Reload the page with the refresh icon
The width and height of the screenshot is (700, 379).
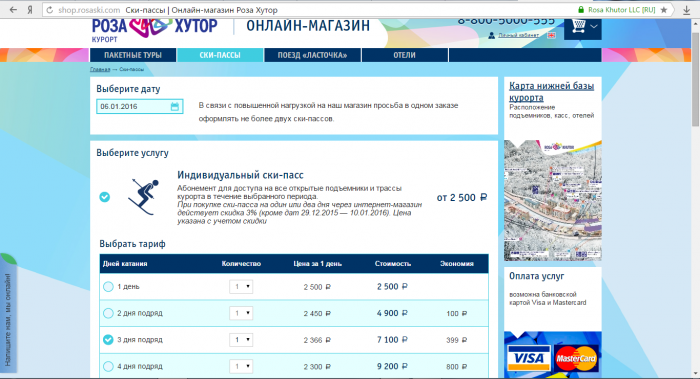(x=50, y=10)
